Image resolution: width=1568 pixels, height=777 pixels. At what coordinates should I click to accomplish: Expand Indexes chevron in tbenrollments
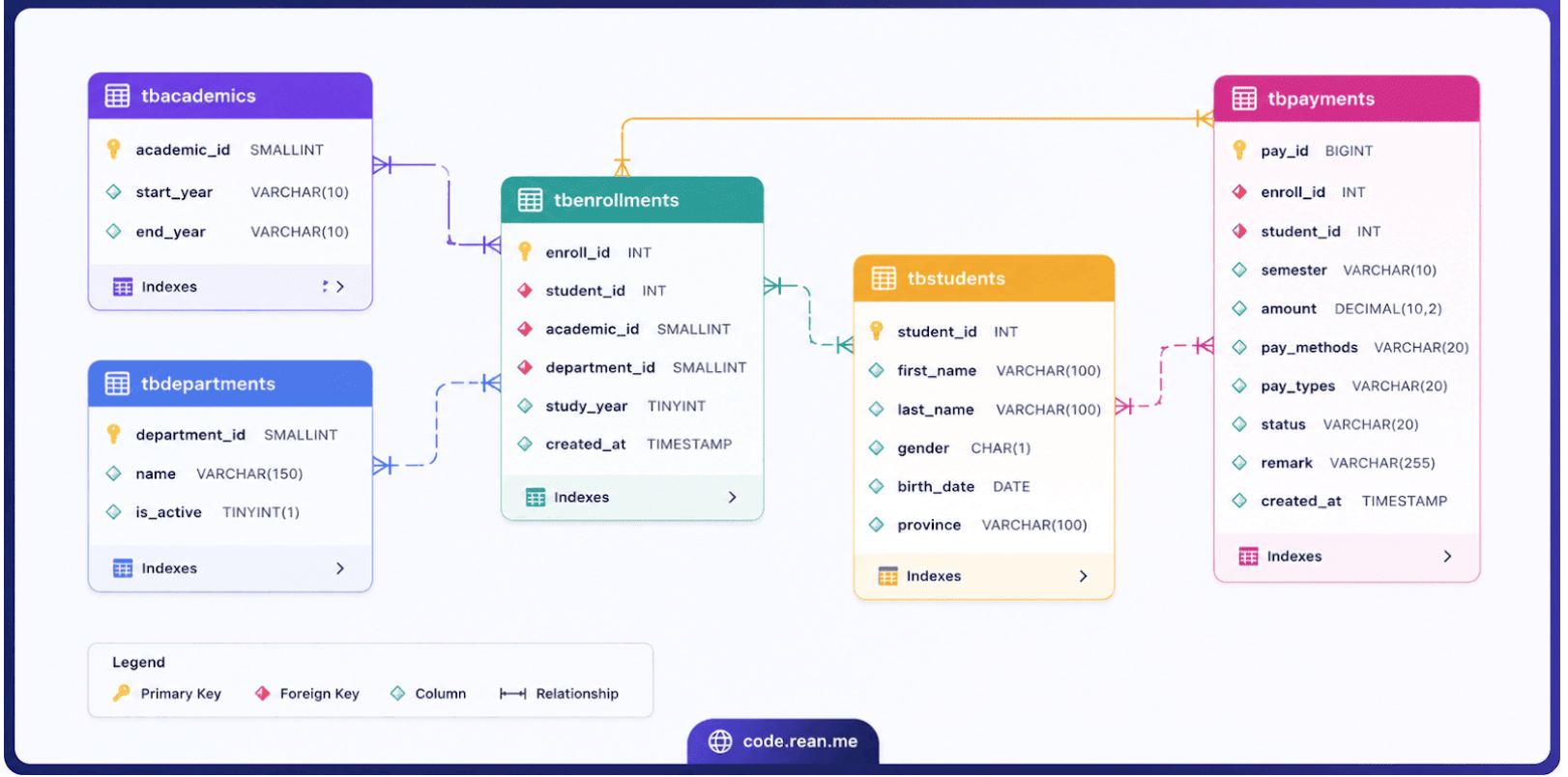point(732,497)
